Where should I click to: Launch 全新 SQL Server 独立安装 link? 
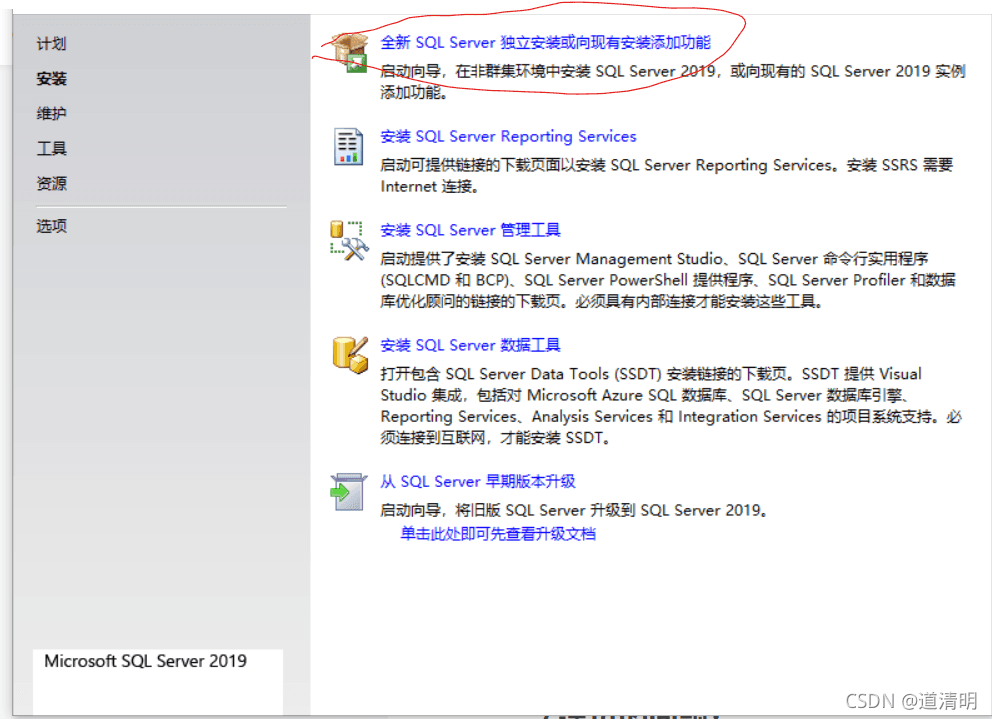tap(545, 42)
